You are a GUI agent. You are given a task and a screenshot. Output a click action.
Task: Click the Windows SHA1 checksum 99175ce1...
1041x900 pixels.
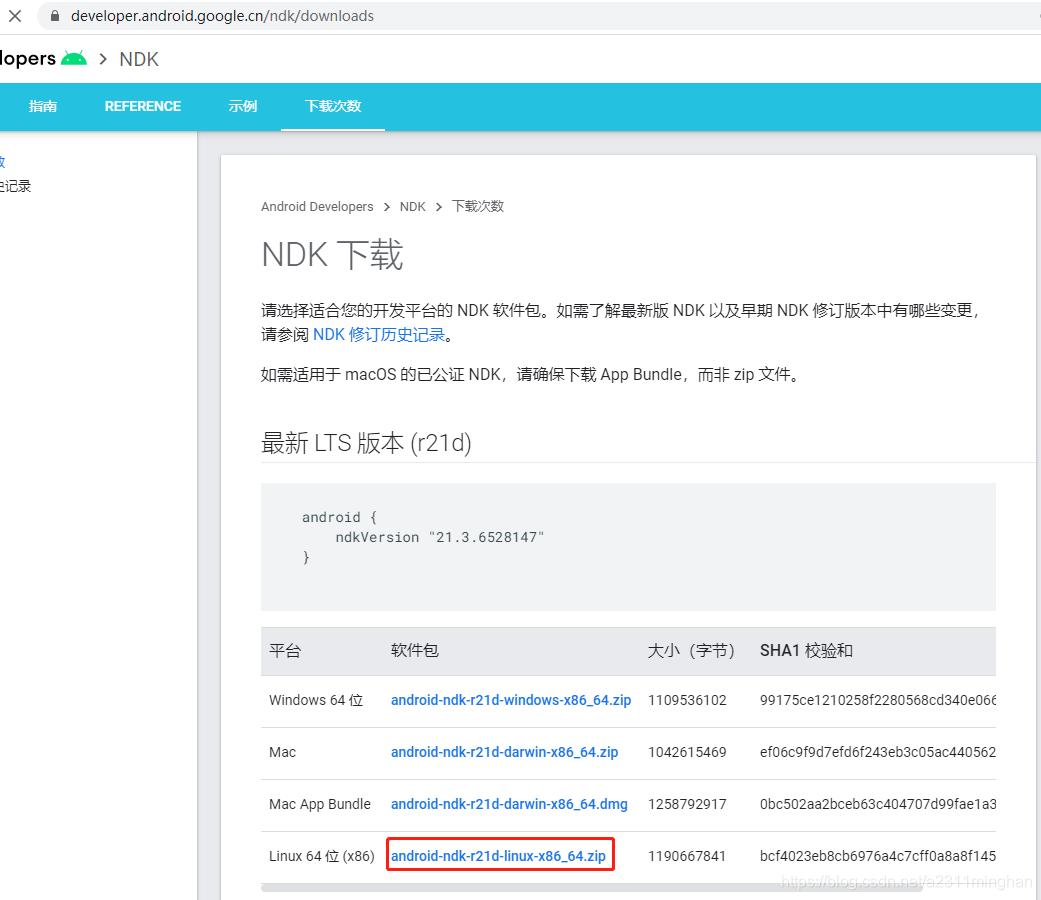(878, 700)
